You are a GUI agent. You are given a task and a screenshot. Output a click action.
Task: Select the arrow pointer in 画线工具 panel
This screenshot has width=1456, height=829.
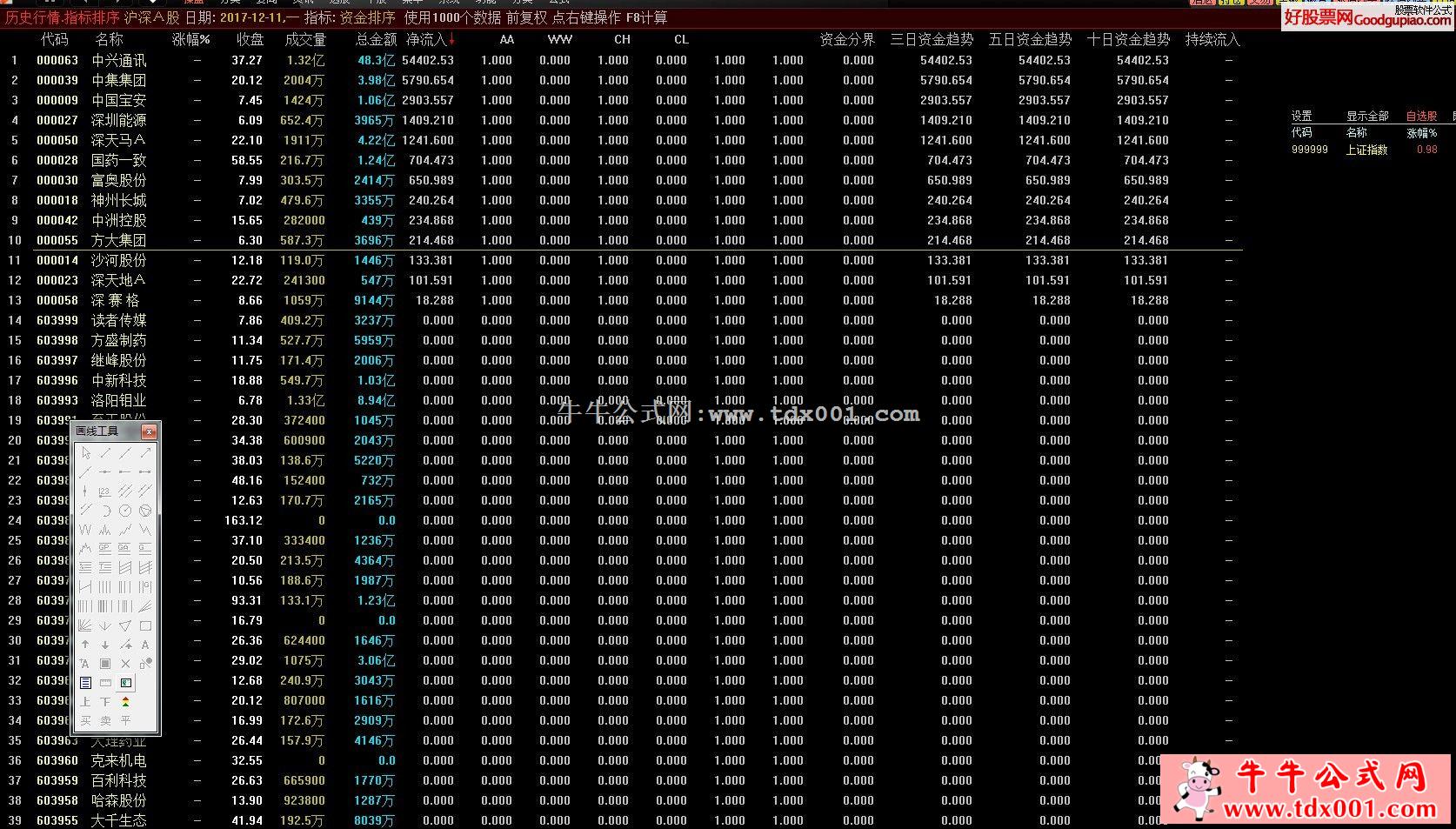pyautogui.click(x=85, y=453)
